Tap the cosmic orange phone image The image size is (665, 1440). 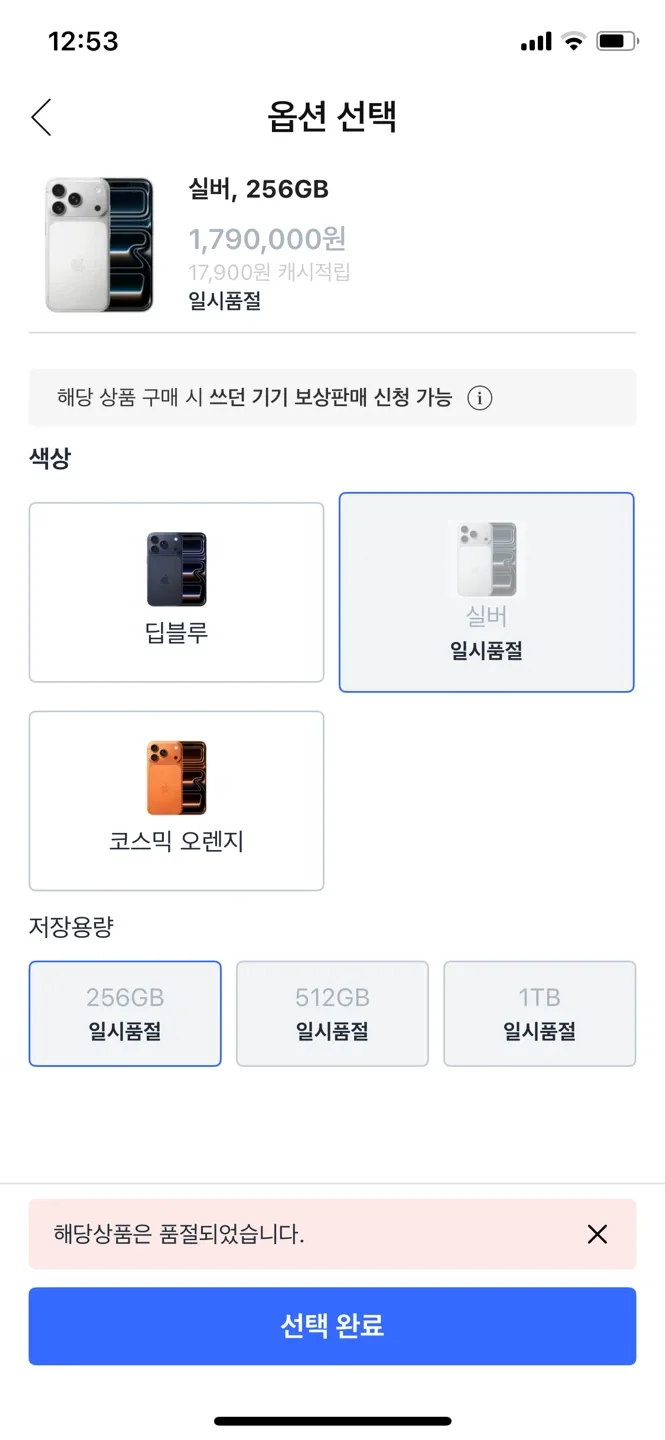177,778
